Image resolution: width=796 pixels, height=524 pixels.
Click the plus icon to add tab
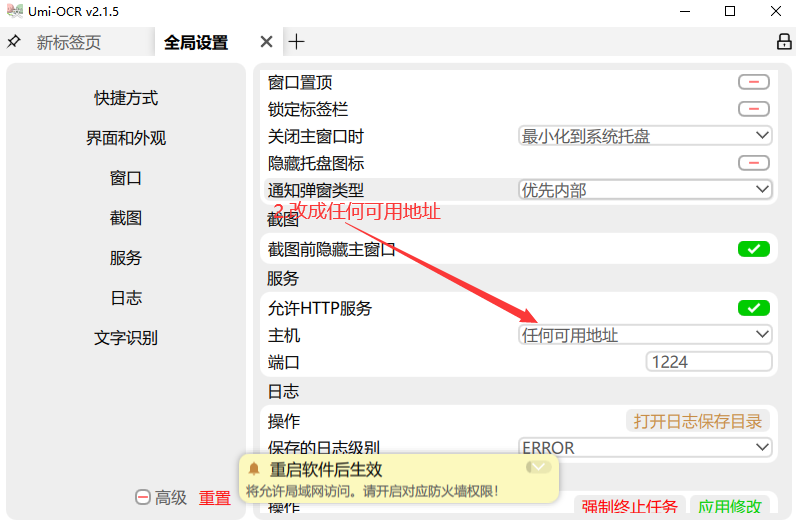(x=296, y=42)
